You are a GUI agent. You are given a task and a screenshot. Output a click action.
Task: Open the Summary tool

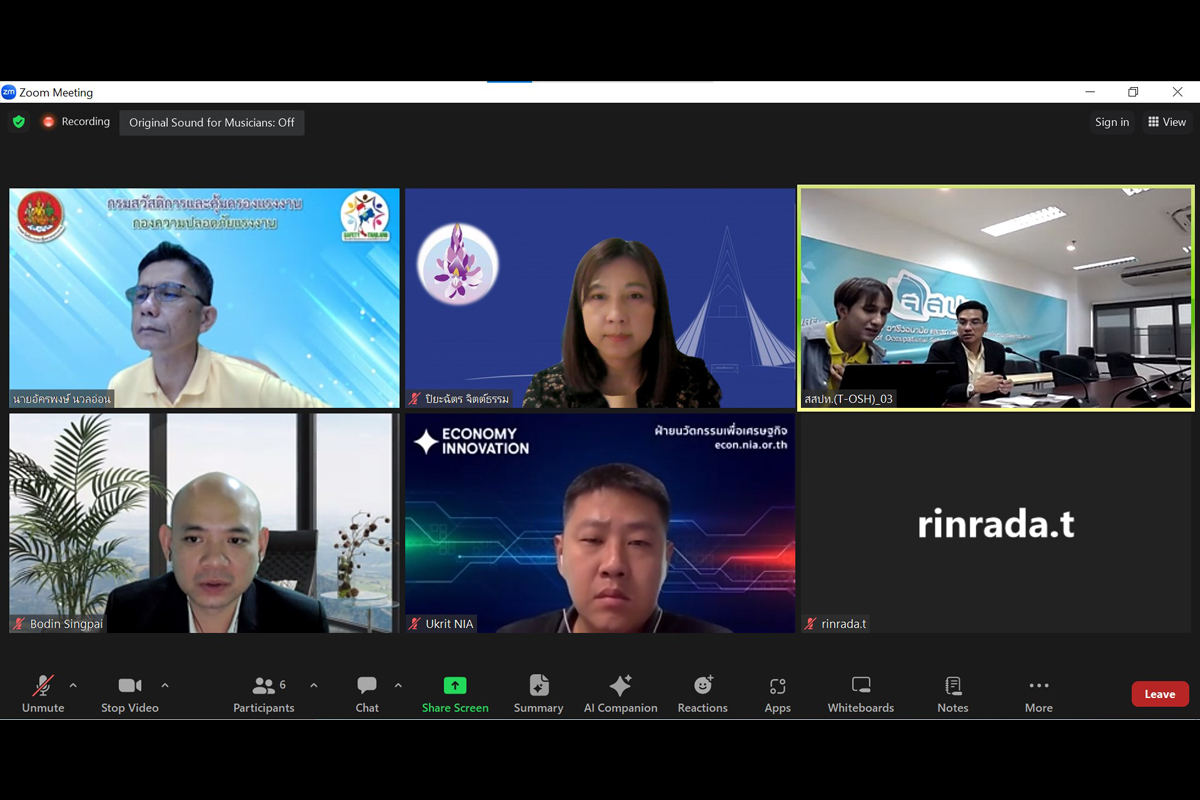coord(538,693)
